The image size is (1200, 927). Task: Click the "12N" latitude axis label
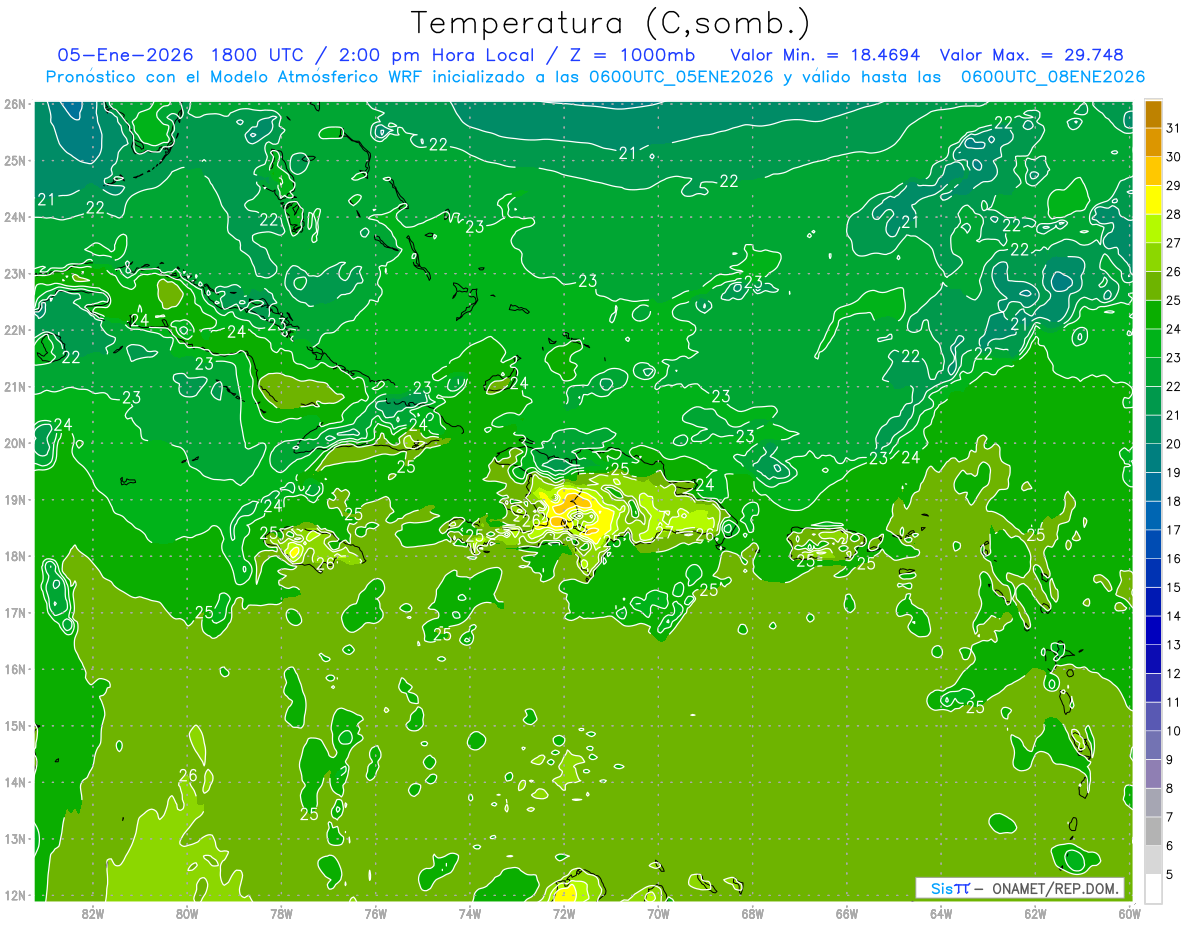click(14, 895)
